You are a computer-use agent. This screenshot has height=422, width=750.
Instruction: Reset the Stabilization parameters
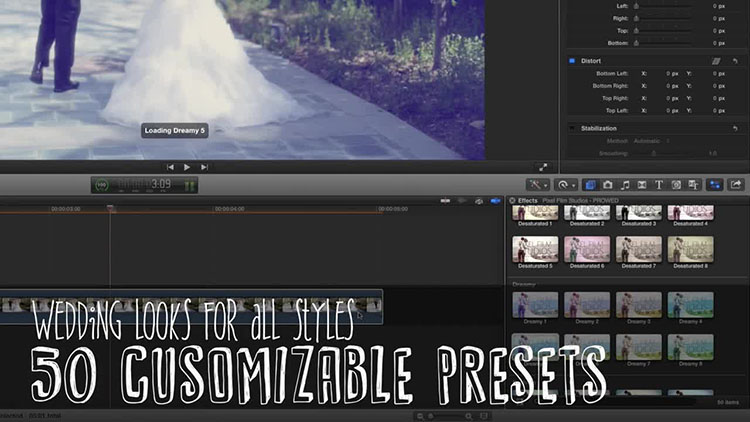tap(735, 128)
